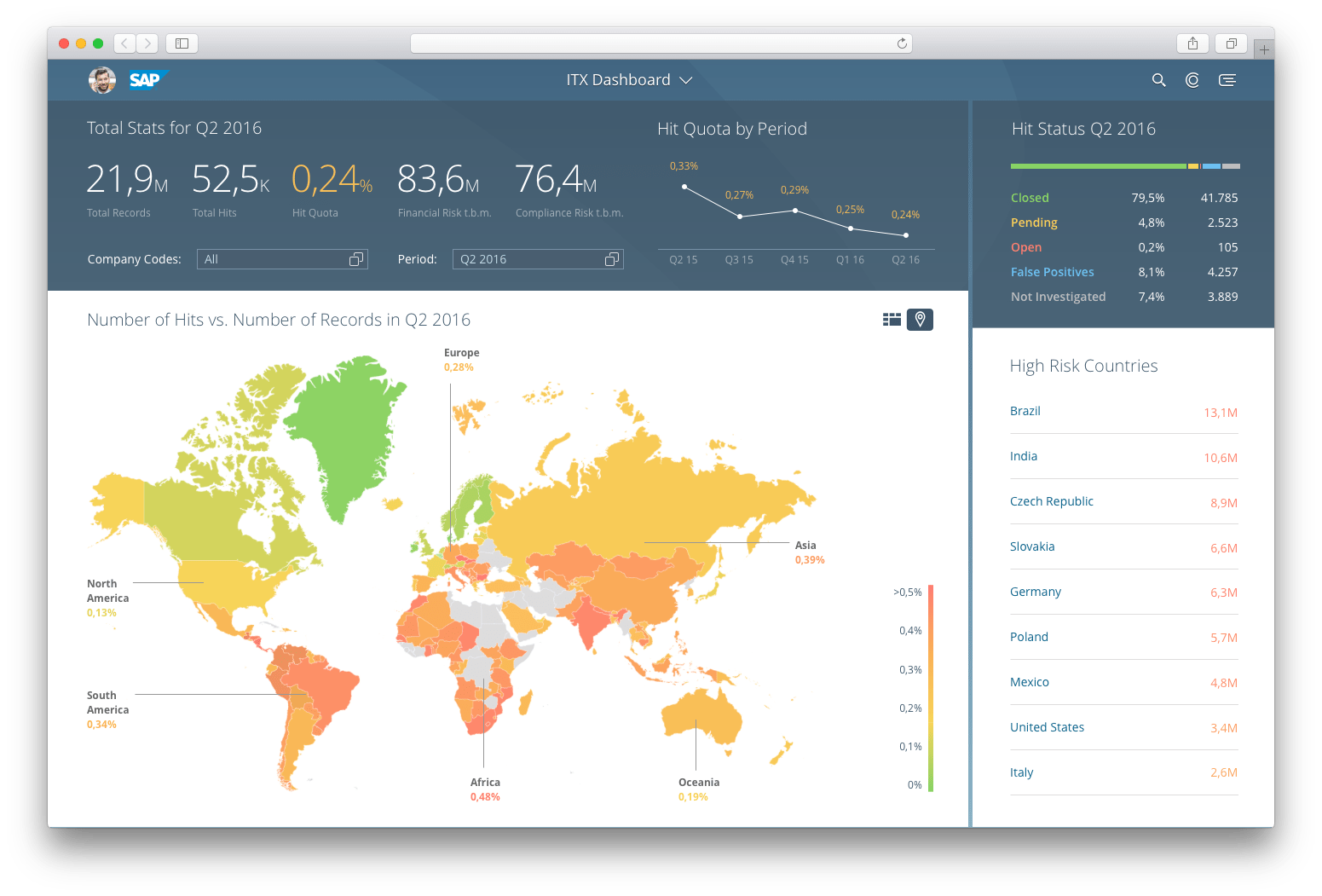
Task: Open Brazil in High Risk Countries
Action: pyautogui.click(x=1025, y=411)
